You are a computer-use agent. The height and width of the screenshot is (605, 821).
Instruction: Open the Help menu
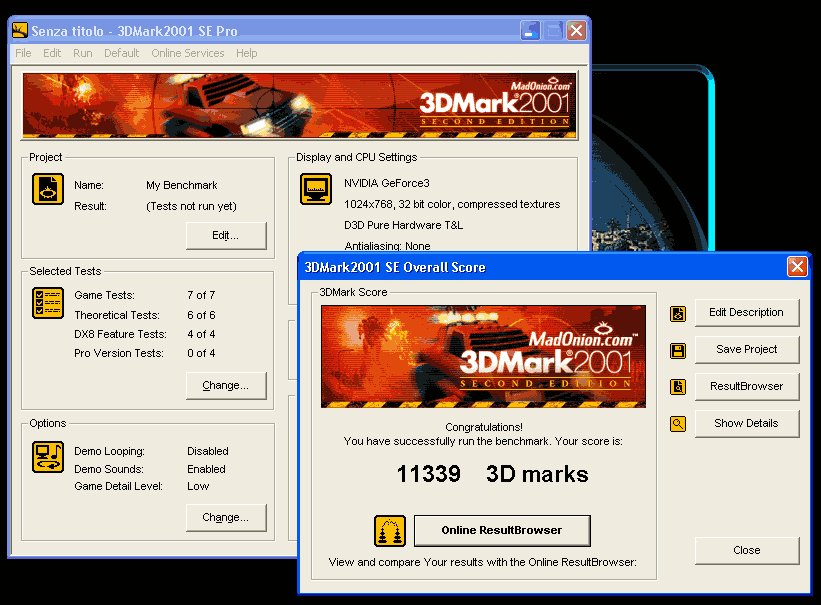coord(246,53)
